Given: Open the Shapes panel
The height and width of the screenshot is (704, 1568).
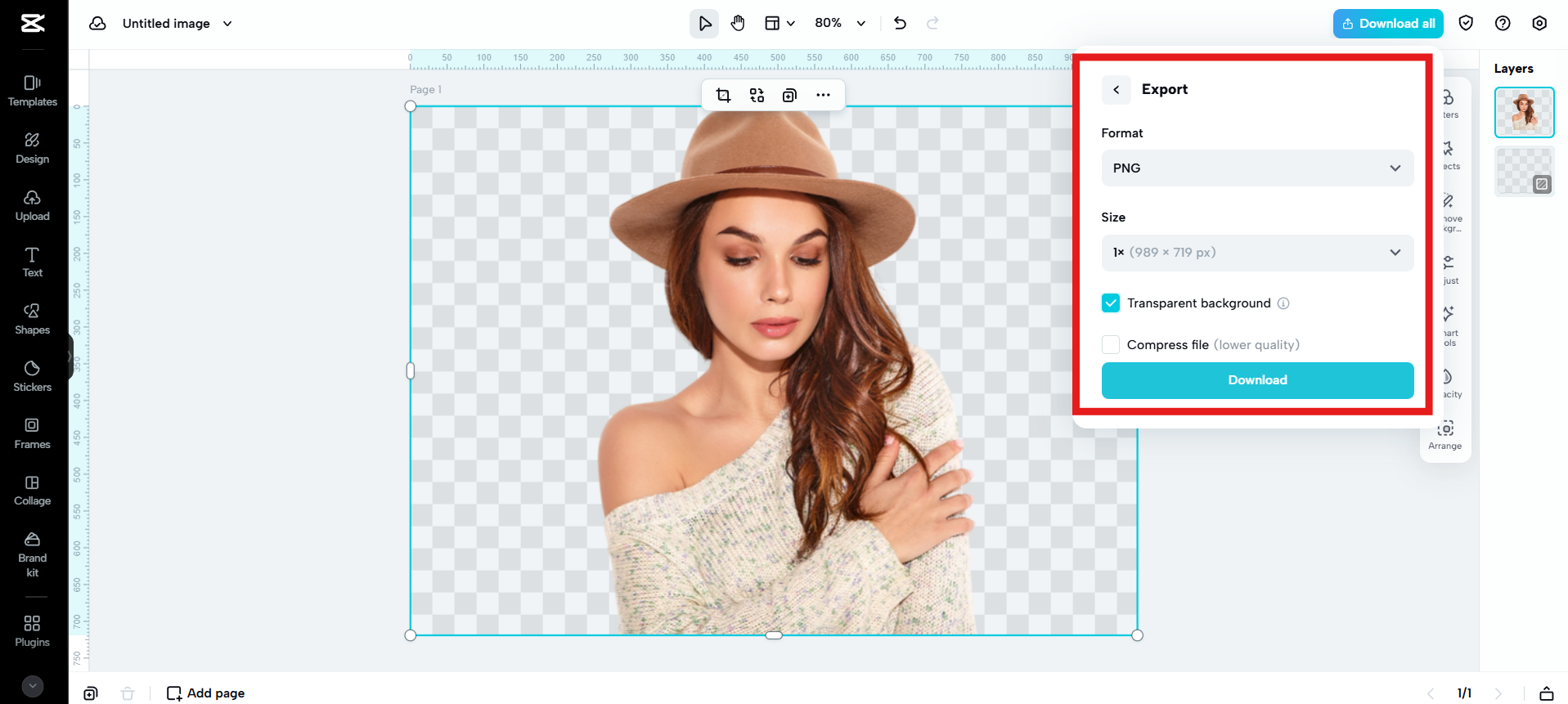Looking at the screenshot, I should (33, 319).
